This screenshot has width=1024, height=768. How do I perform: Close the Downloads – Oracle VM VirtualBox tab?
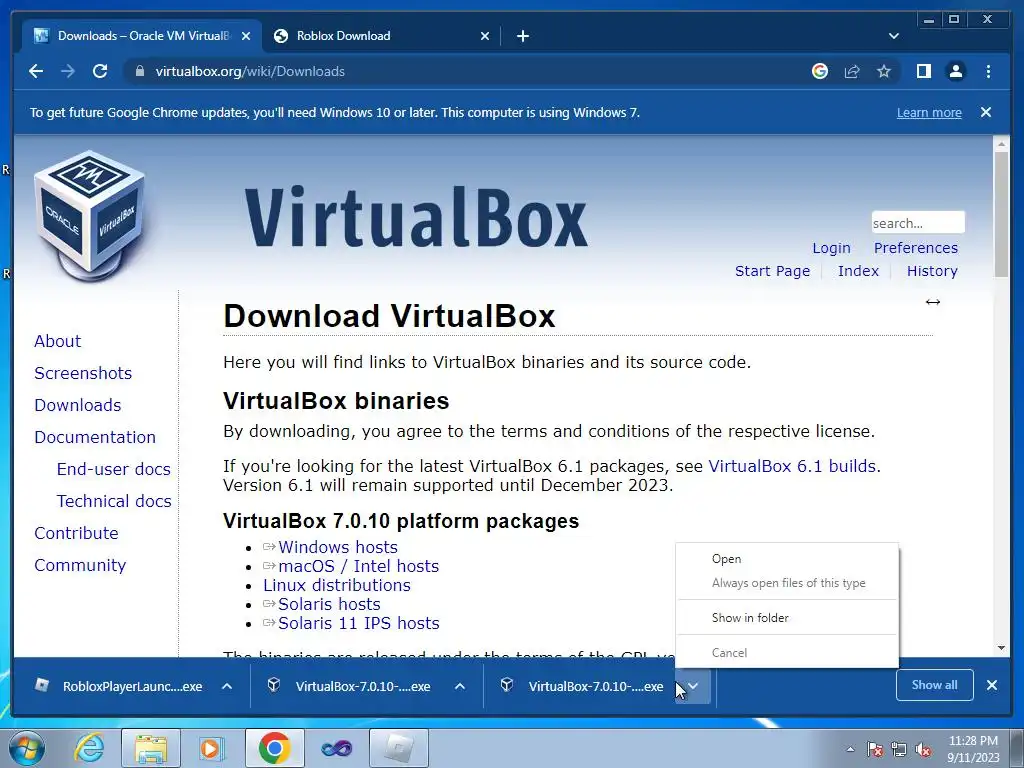point(246,36)
